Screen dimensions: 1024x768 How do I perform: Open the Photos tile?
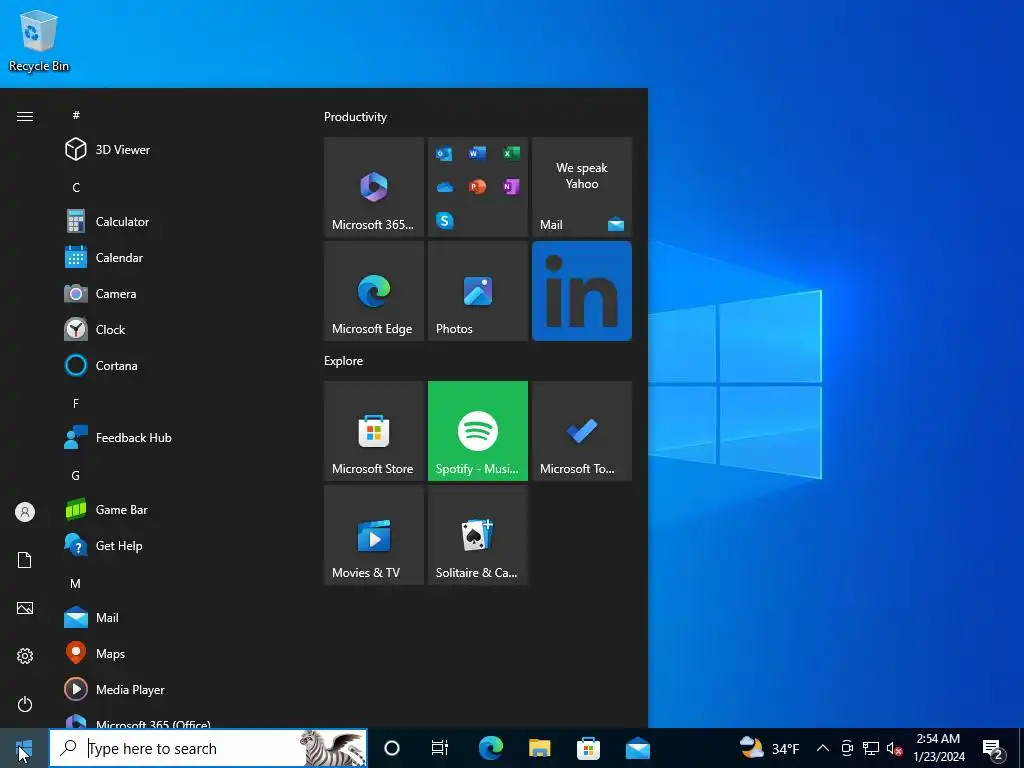pyautogui.click(x=477, y=291)
